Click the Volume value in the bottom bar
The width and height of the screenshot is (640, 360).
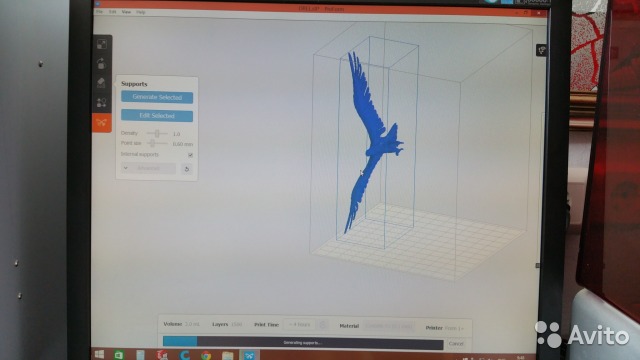[x=192, y=324]
